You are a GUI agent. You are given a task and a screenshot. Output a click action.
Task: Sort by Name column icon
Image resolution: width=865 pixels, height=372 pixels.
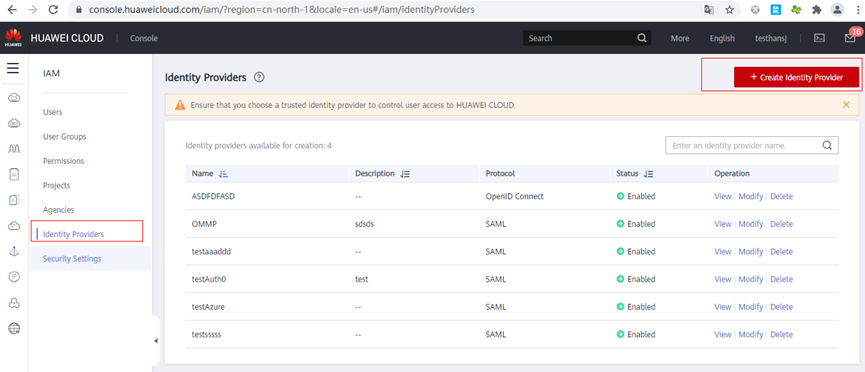[223, 173]
